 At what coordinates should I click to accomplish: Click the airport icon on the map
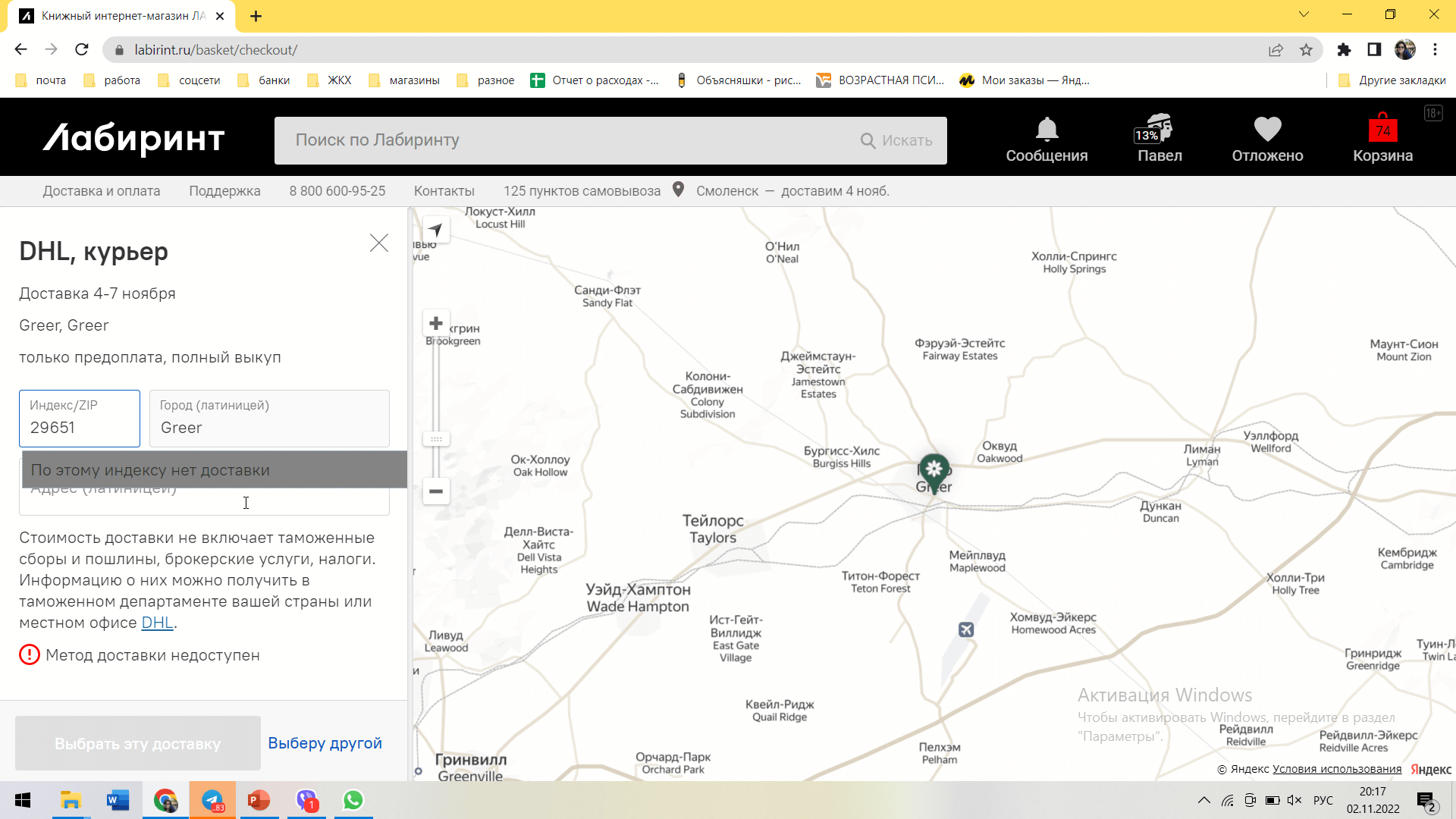966,629
